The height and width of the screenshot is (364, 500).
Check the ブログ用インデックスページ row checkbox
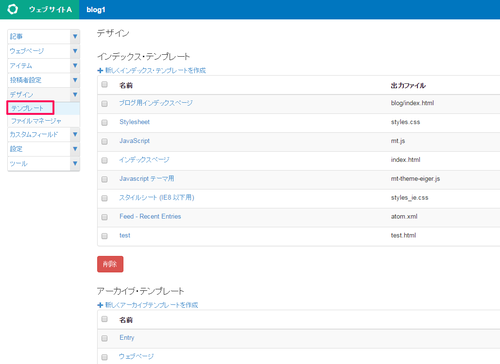[105, 104]
